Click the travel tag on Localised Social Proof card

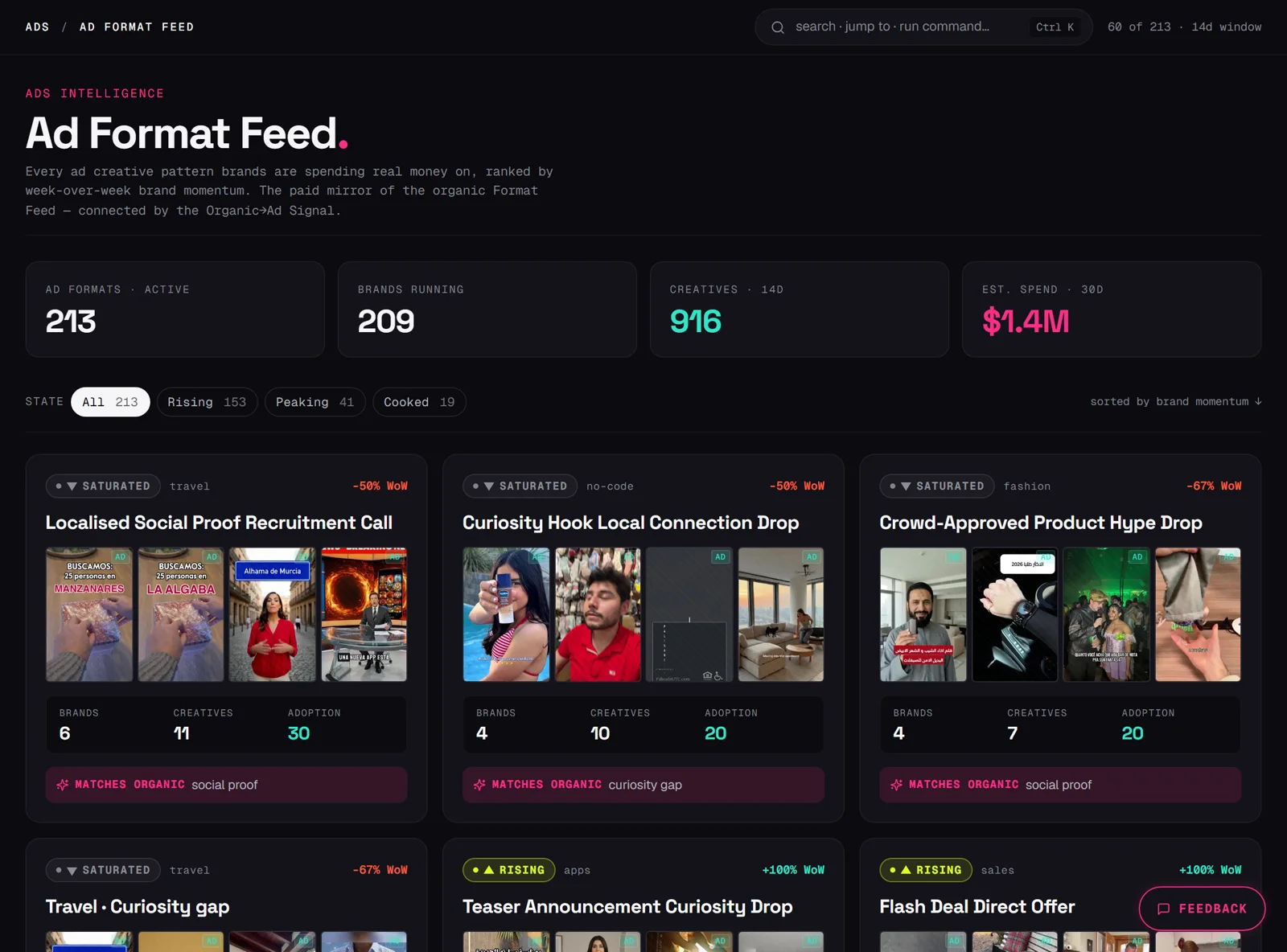click(189, 486)
